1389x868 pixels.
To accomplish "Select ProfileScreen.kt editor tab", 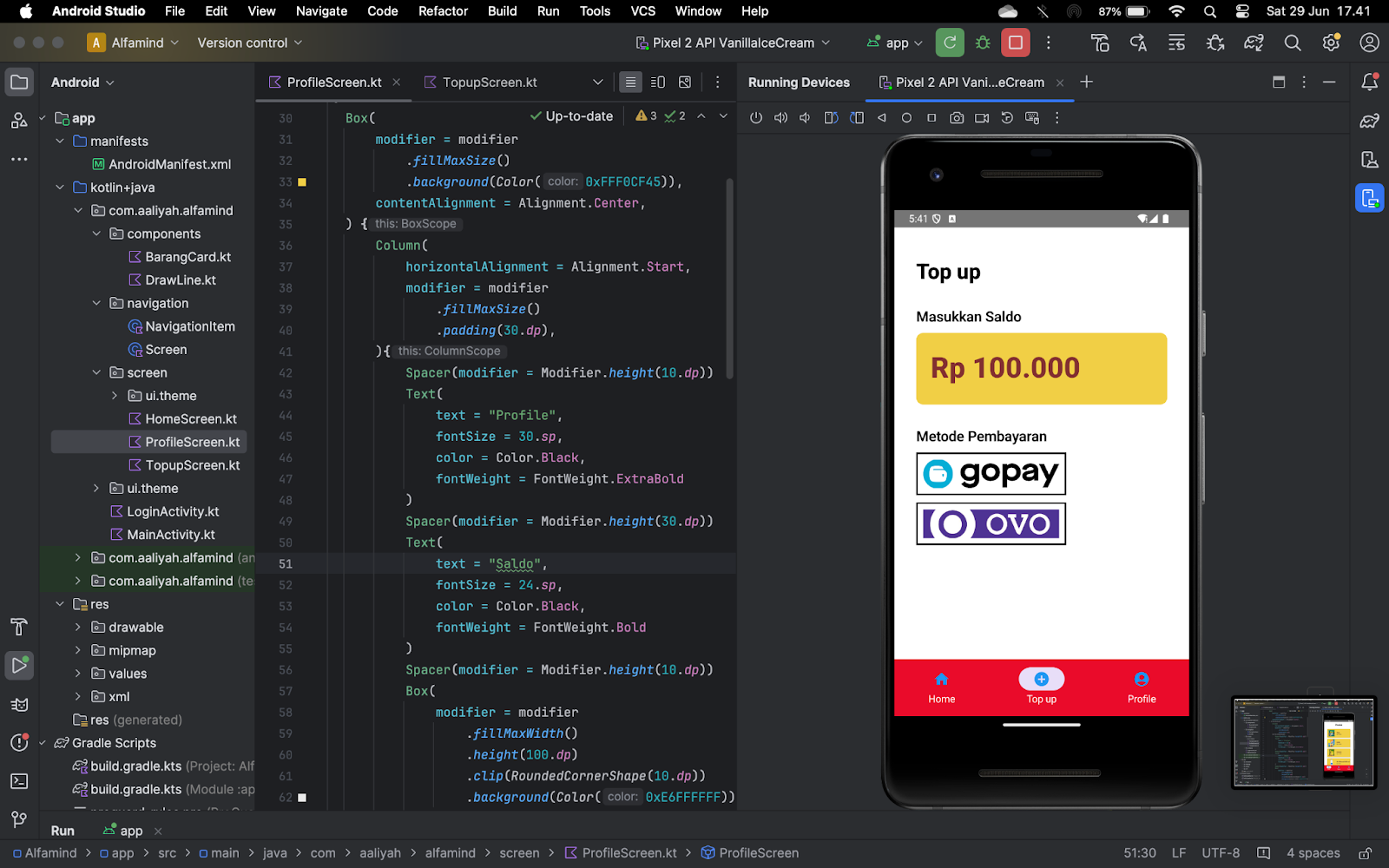I will (334, 82).
